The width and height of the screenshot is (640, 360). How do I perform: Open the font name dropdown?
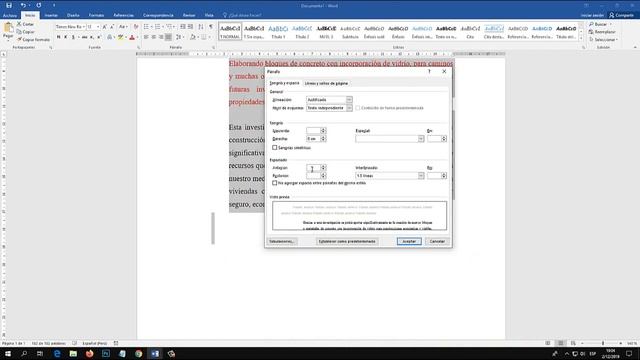tap(84, 27)
